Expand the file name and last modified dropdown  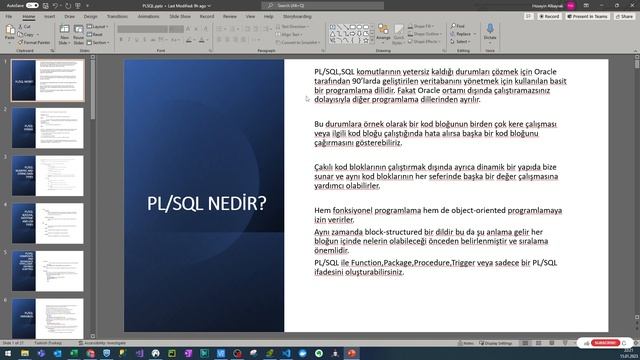coord(176,6)
